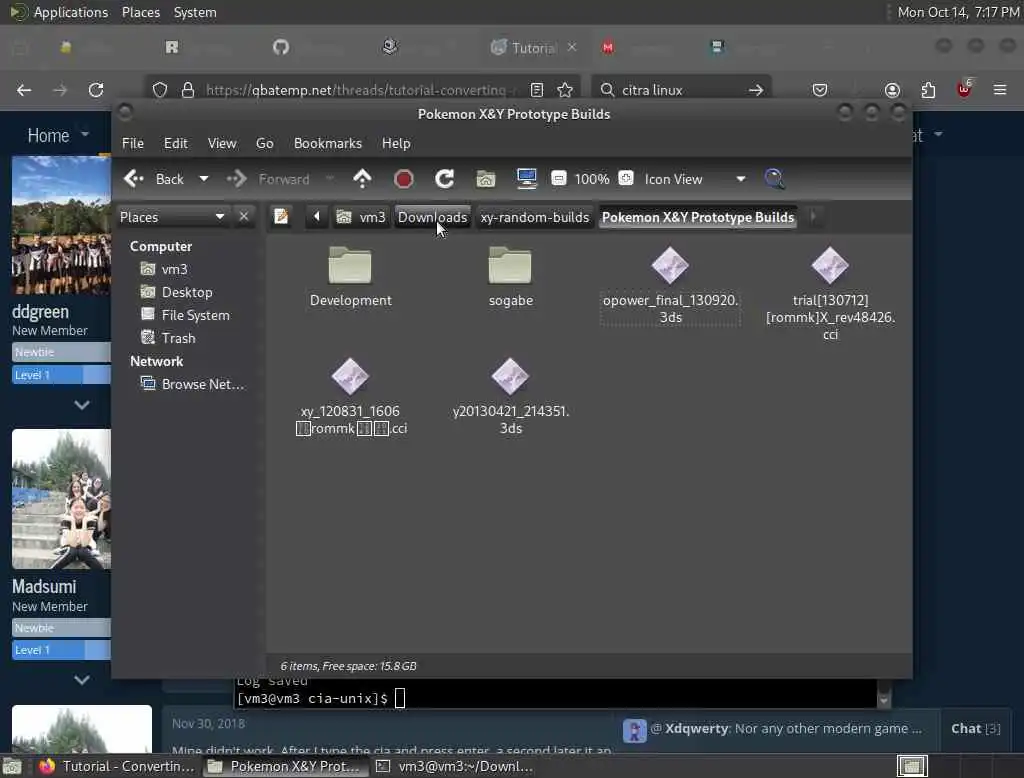Click the Firefox reload page button
This screenshot has width=1024, height=778.
(x=96, y=90)
